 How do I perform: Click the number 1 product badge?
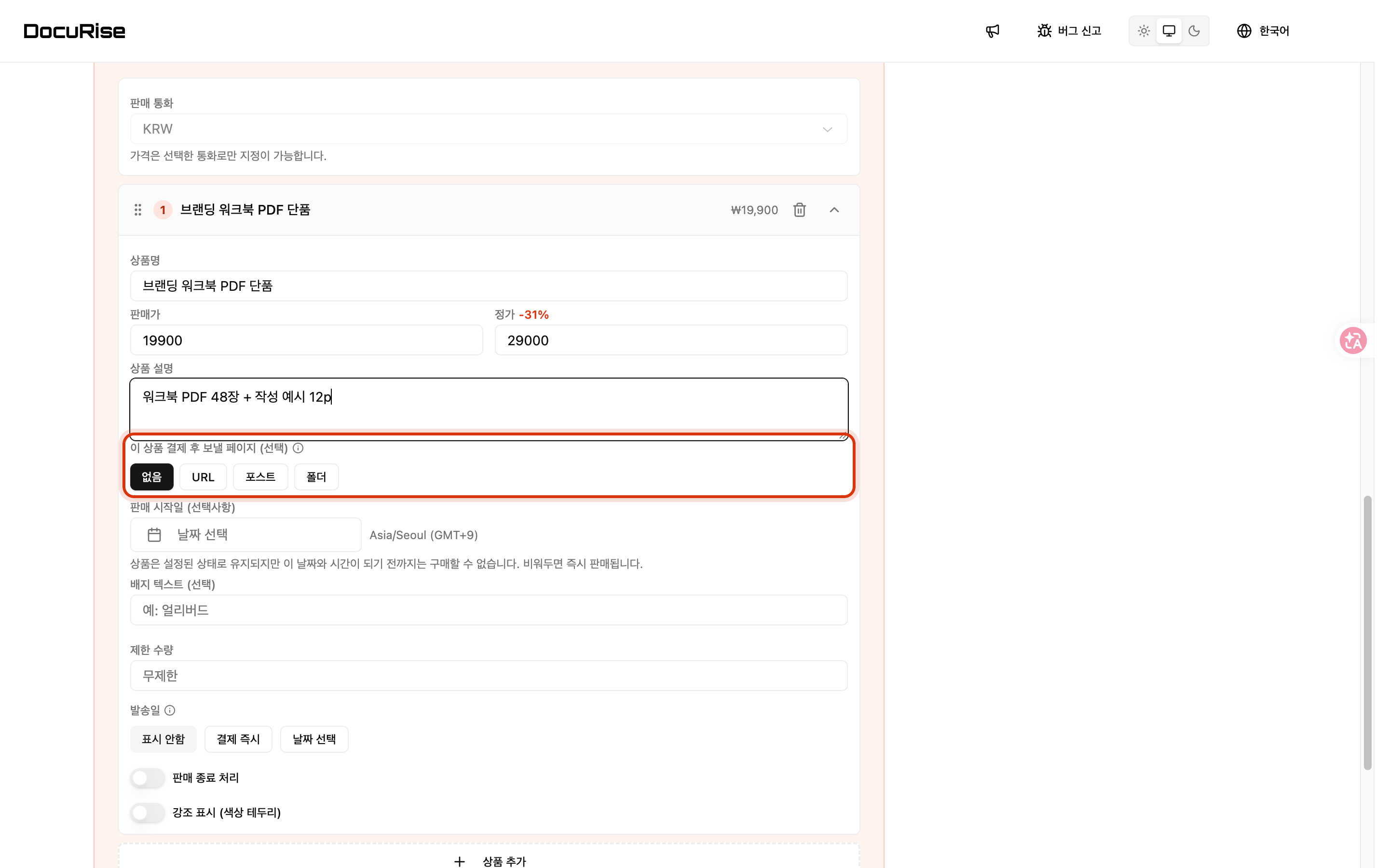point(163,210)
